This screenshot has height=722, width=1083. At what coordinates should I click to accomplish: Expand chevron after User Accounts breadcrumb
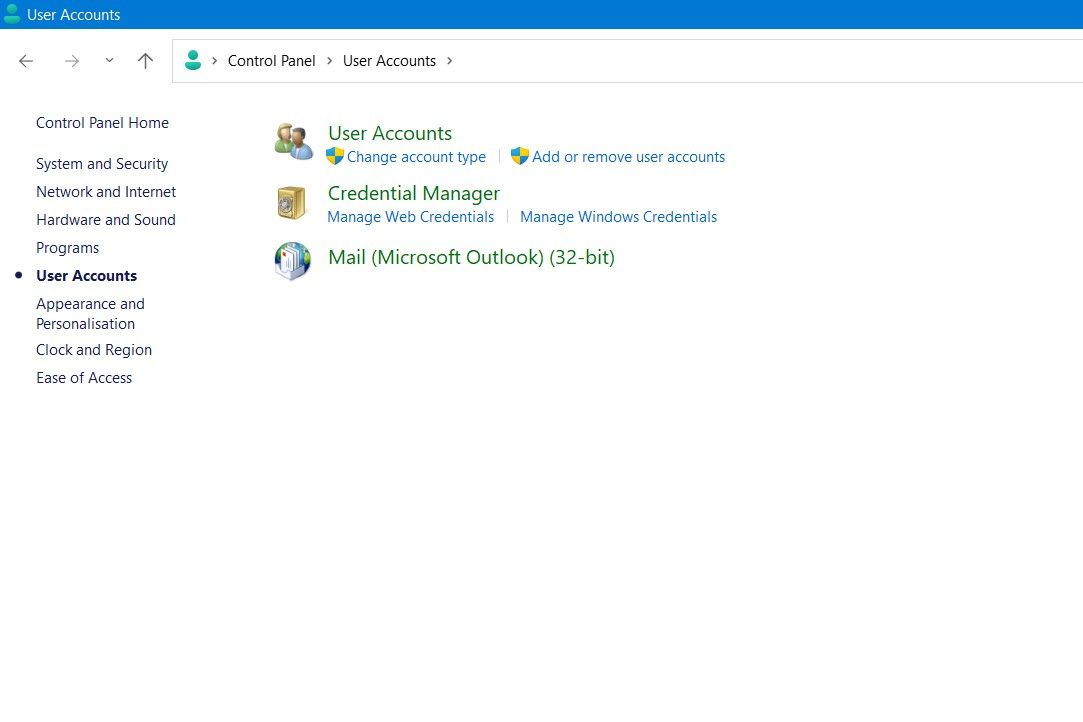click(x=450, y=61)
